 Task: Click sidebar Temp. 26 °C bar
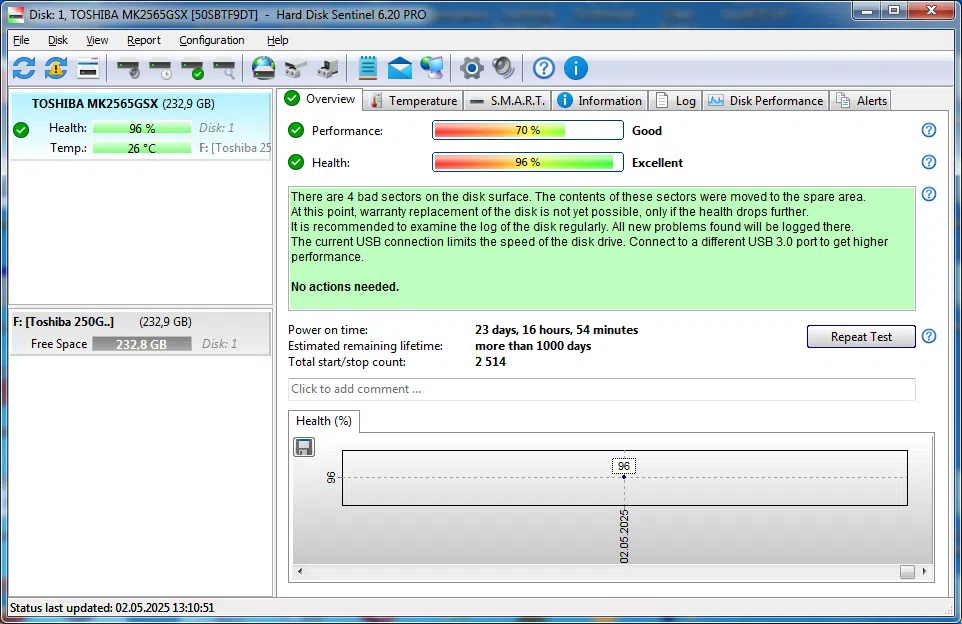coord(142,148)
